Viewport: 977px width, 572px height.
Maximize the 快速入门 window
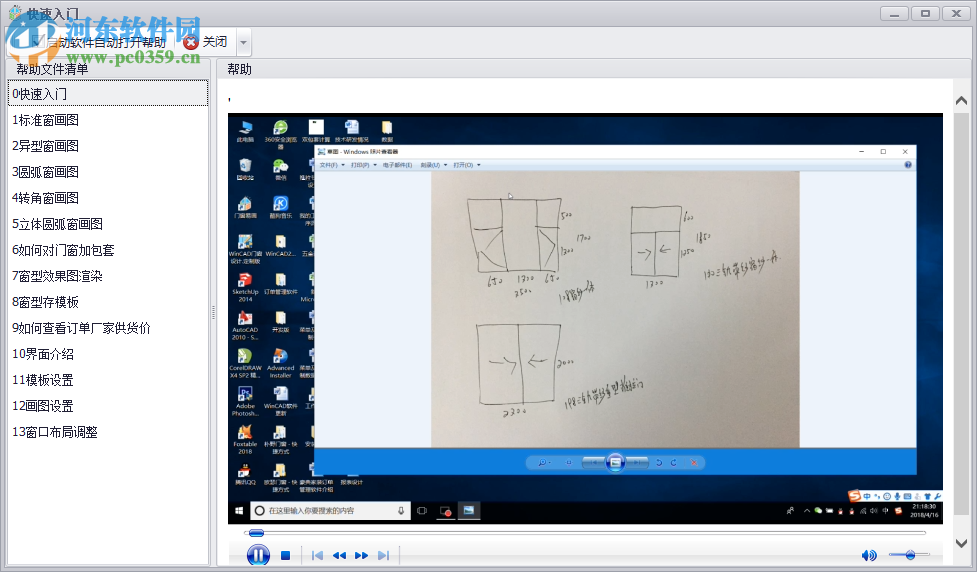pos(925,13)
